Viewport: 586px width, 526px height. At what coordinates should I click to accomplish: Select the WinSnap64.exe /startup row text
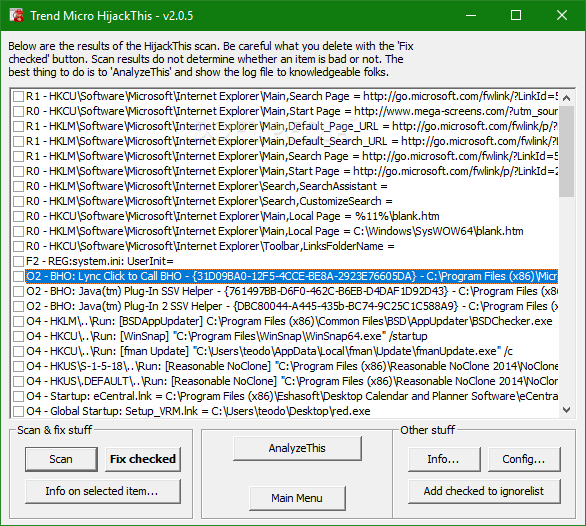227,336
